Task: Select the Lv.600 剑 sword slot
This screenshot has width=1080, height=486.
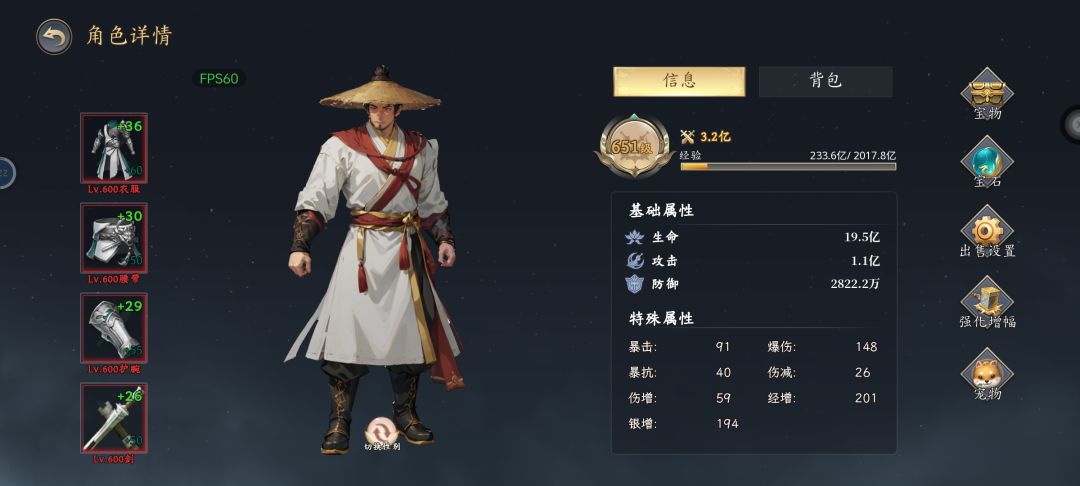Action: click(x=114, y=419)
